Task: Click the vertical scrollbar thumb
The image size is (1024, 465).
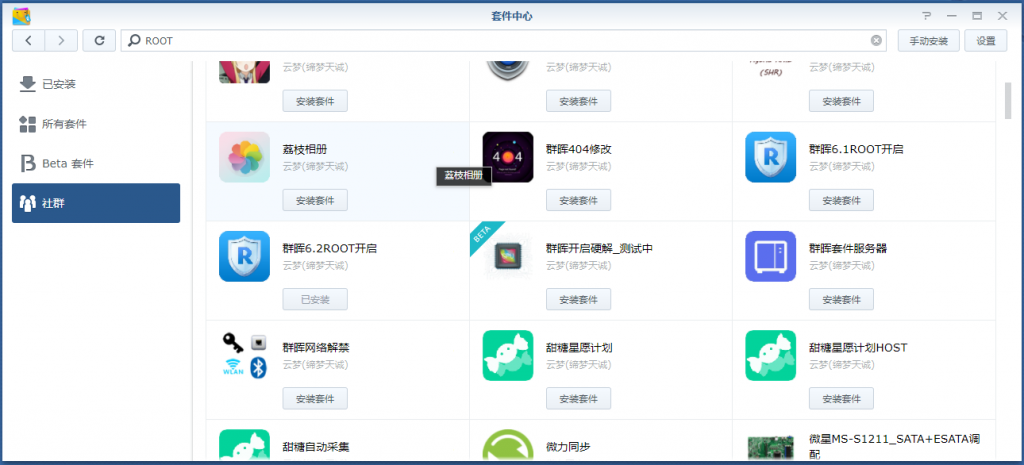Action: point(1008,101)
